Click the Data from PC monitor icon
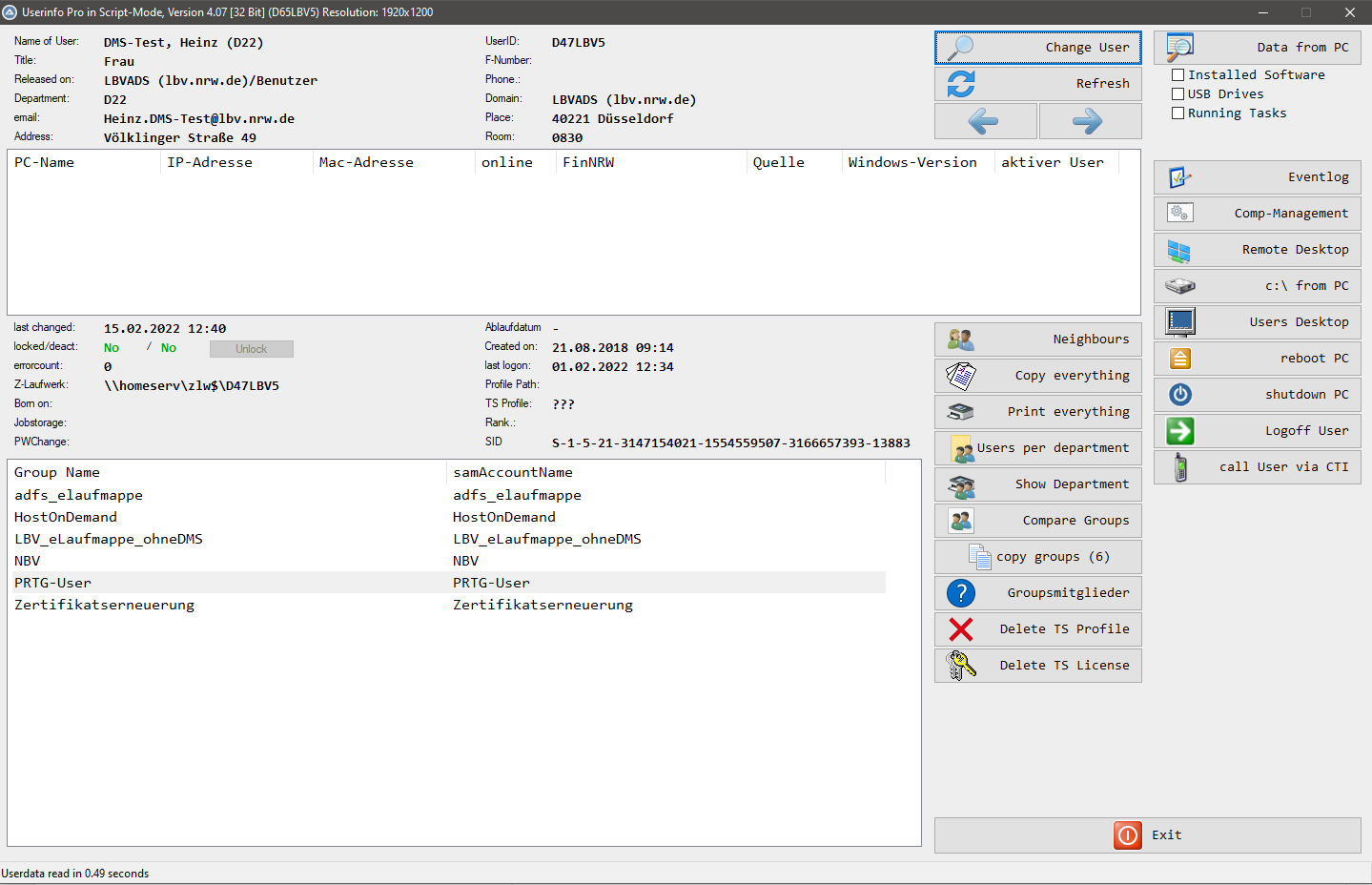Image resolution: width=1372 pixels, height=885 pixels. click(x=1180, y=47)
